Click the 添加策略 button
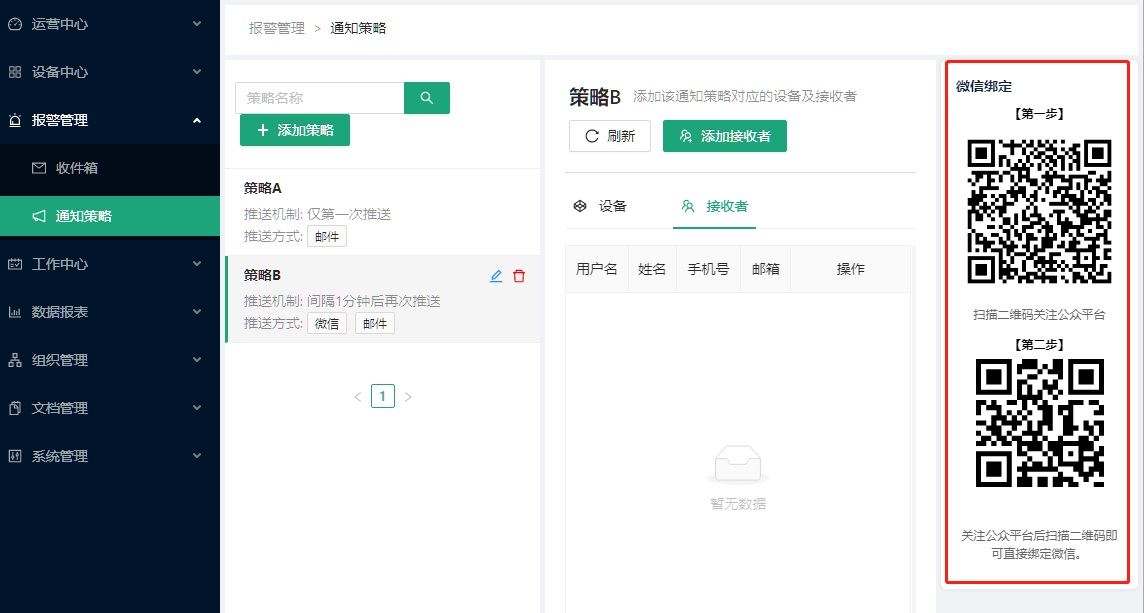 point(295,130)
